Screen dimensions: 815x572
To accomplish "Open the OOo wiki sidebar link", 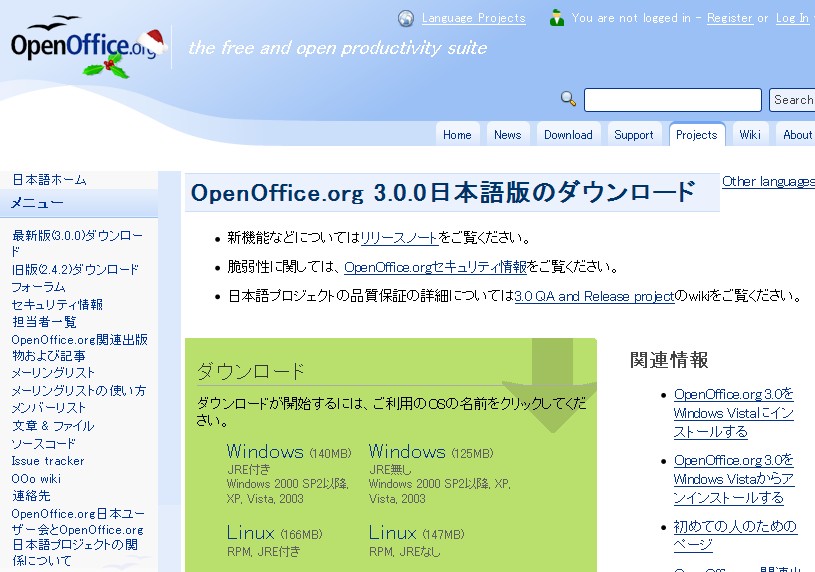I will tap(36, 478).
